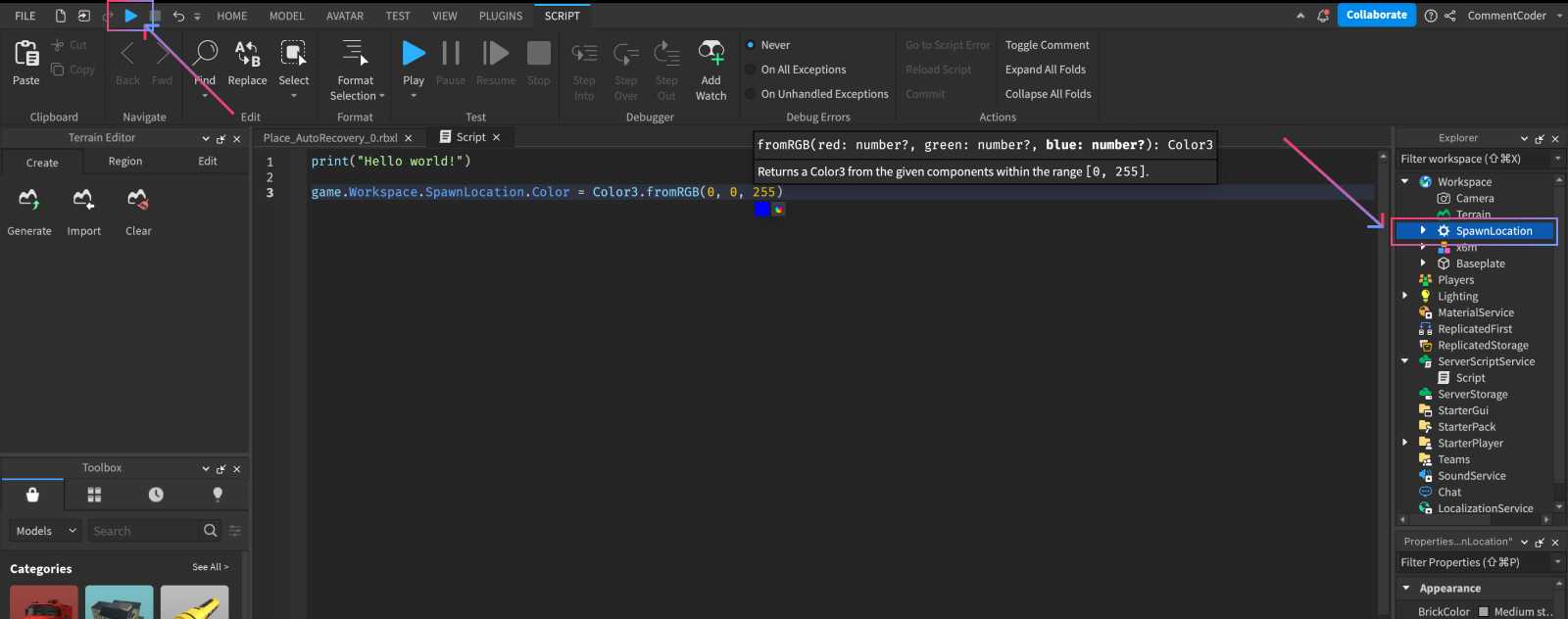The image size is (1568, 619).
Task: Expand the Lighting tree node
Action: pyautogui.click(x=1405, y=296)
